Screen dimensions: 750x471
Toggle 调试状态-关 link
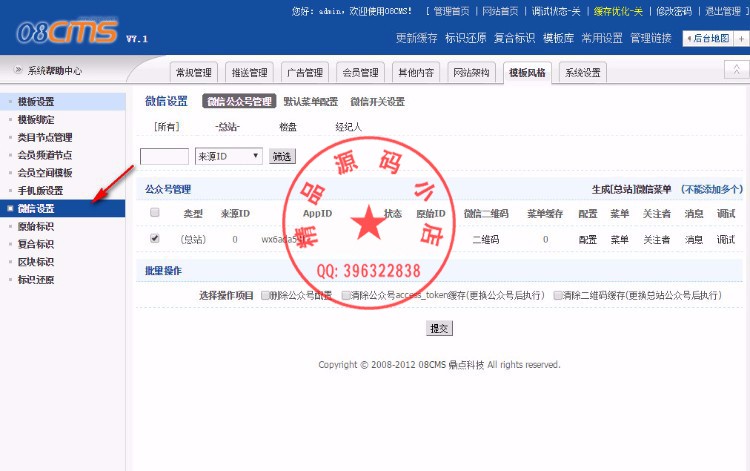(x=556, y=11)
